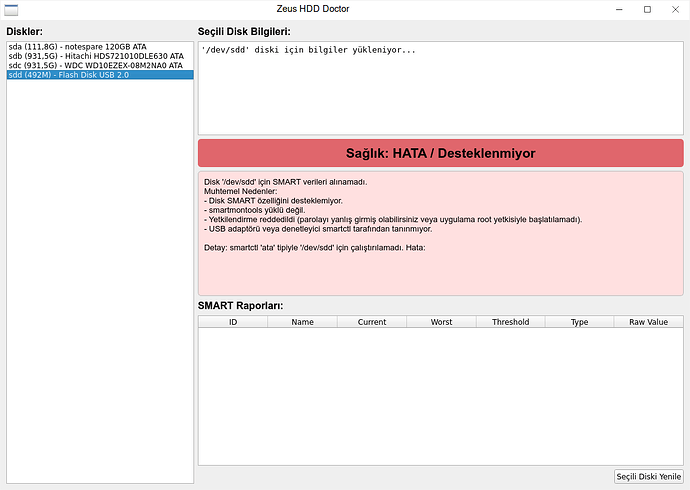Click the Raw Value column header
Screen dimensions: 690x490
[x=649, y=322]
